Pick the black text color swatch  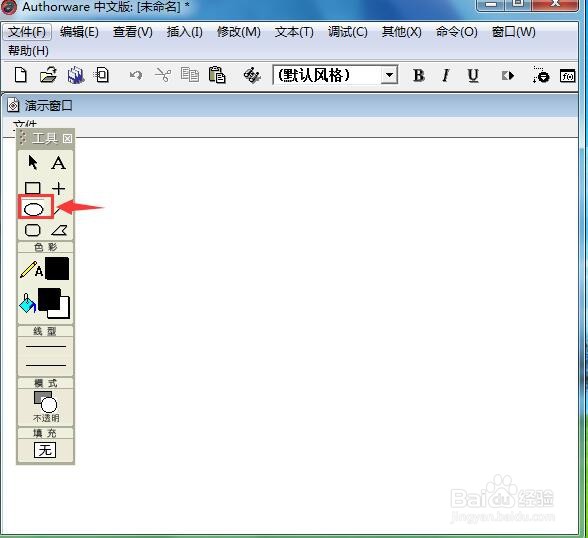point(57,268)
